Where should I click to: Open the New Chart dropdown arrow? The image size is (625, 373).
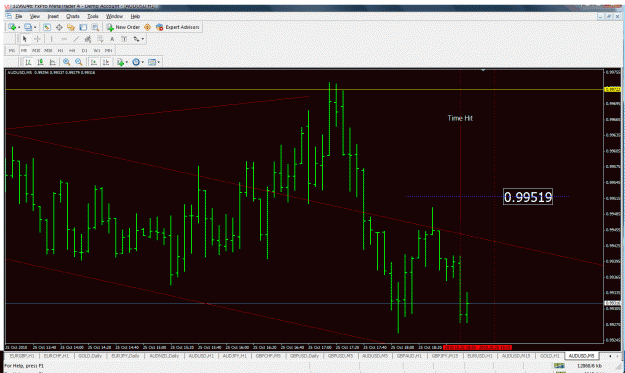coord(19,27)
